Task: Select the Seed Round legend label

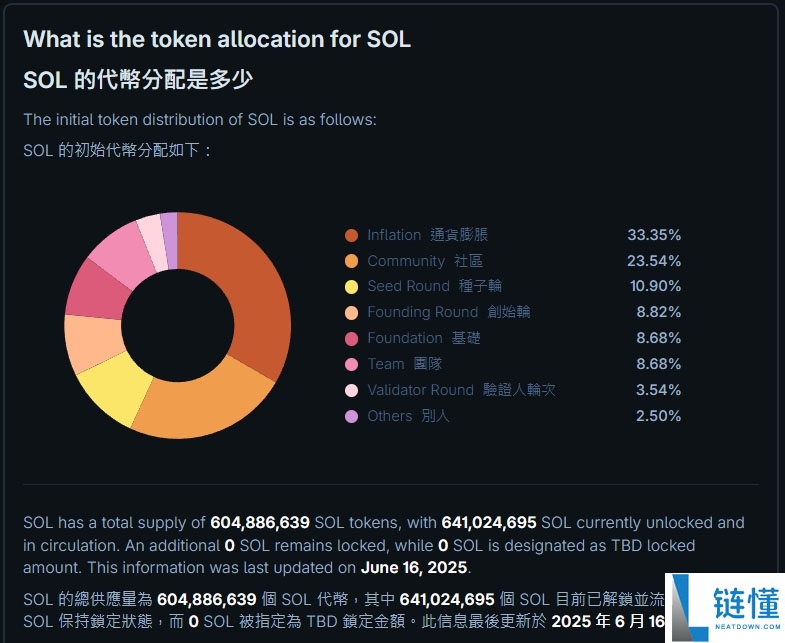Action: coord(434,286)
